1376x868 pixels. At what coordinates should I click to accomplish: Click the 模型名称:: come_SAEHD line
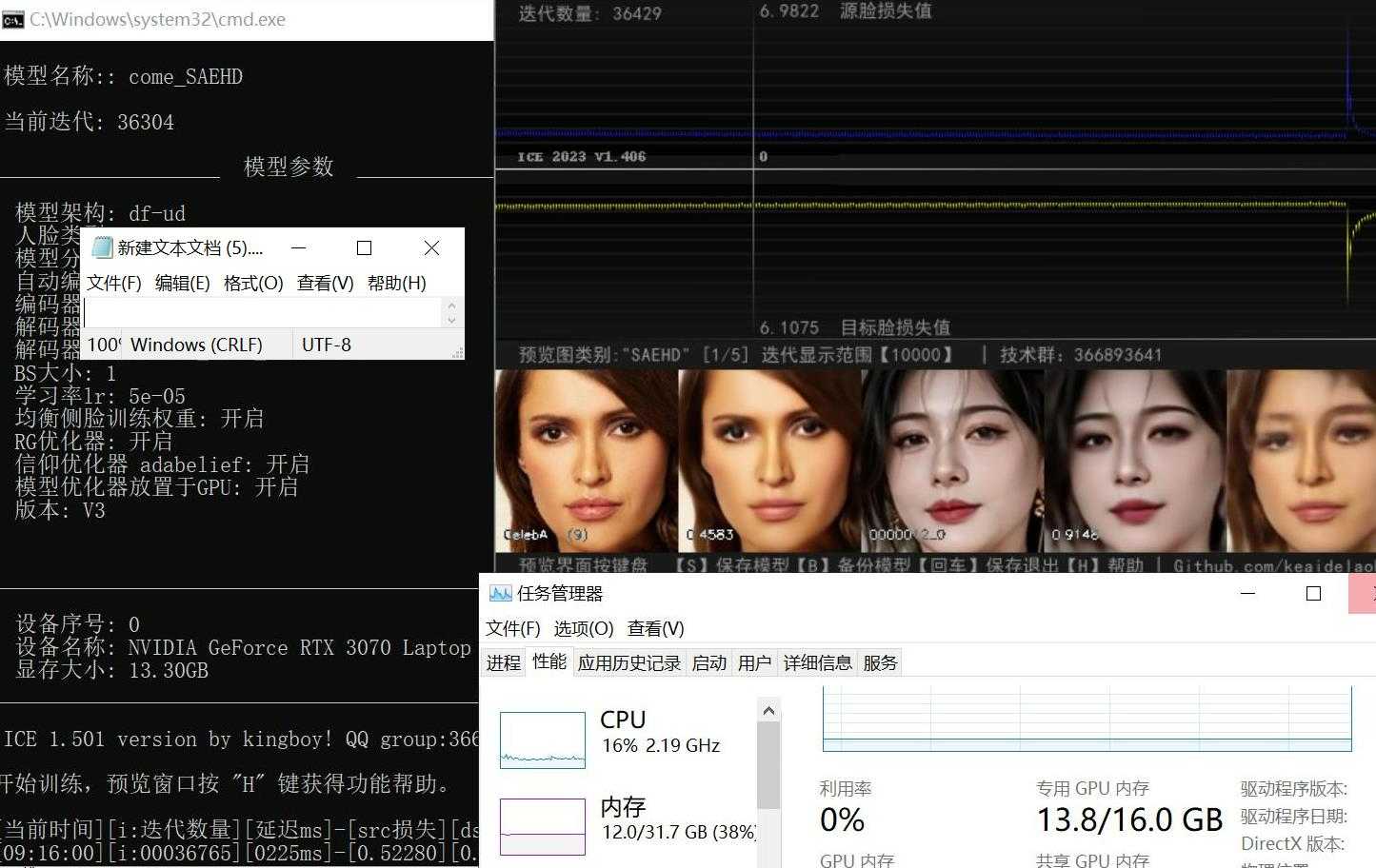124,76
